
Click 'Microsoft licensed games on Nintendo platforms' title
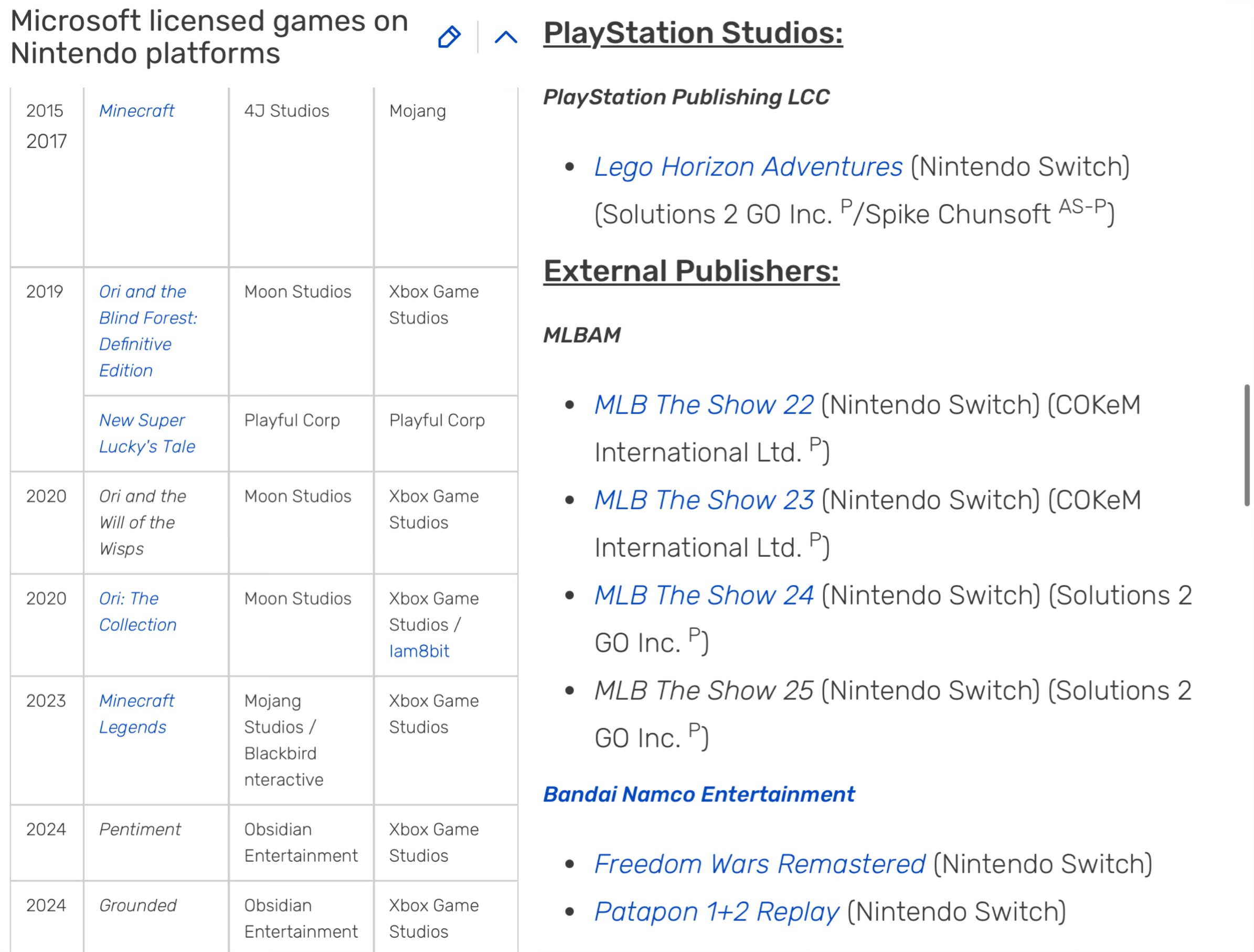[209, 37]
